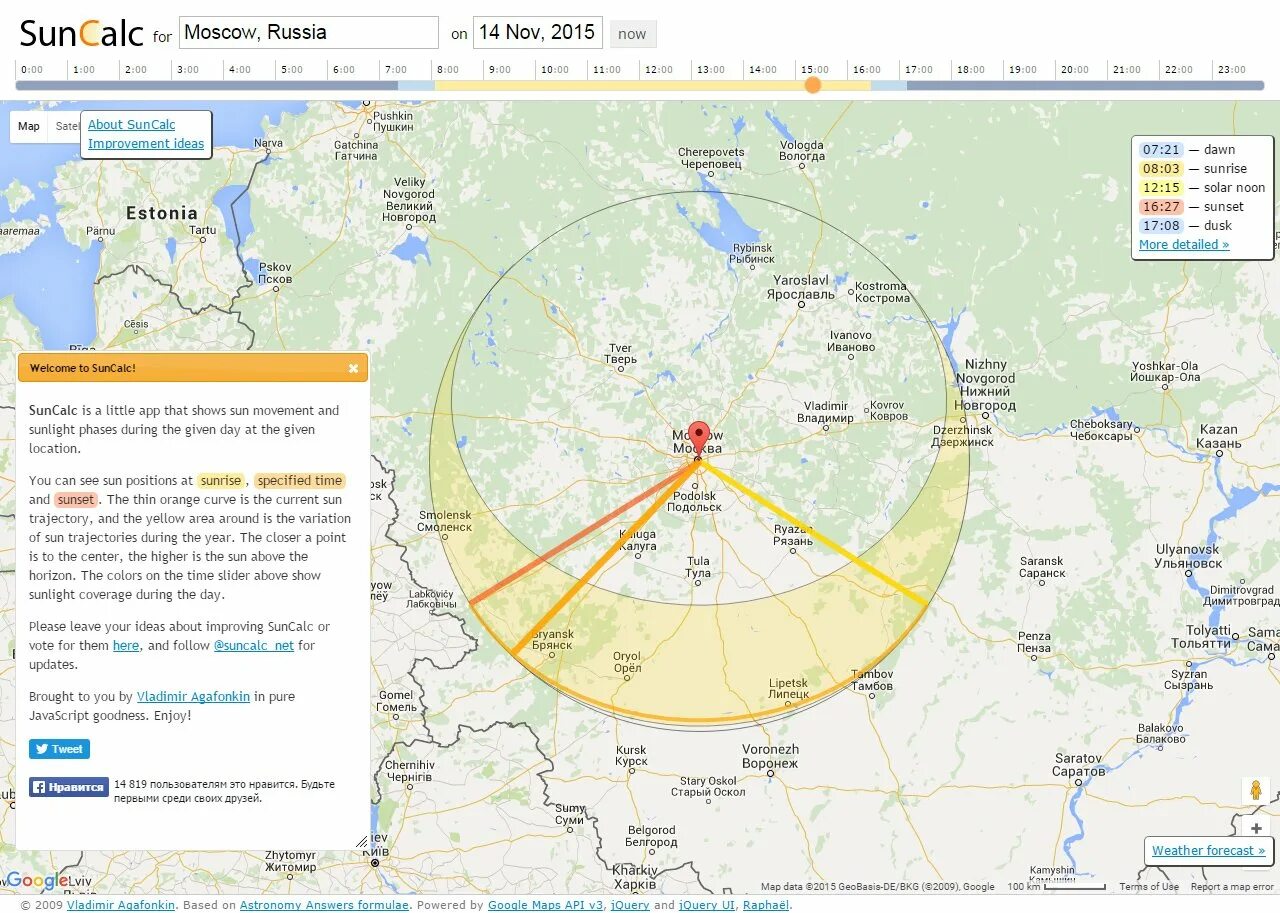Click the Twitter Tweet button

[x=59, y=749]
